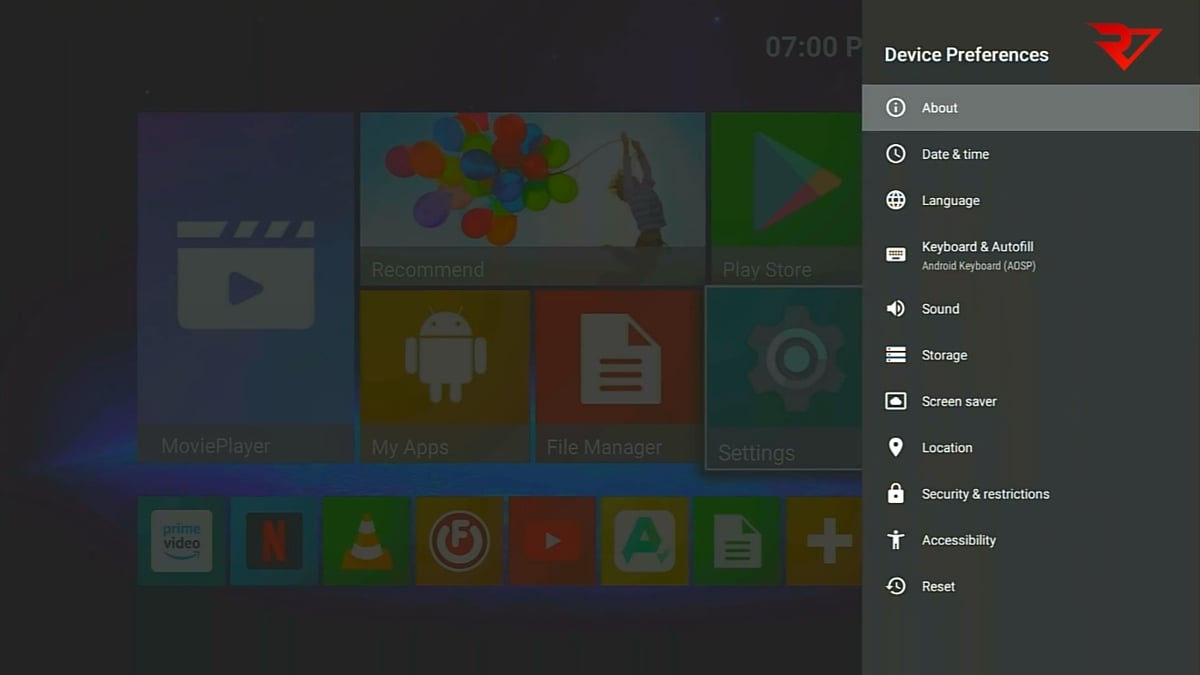Launch the YouTube app
The height and width of the screenshot is (675, 1200).
click(x=552, y=541)
